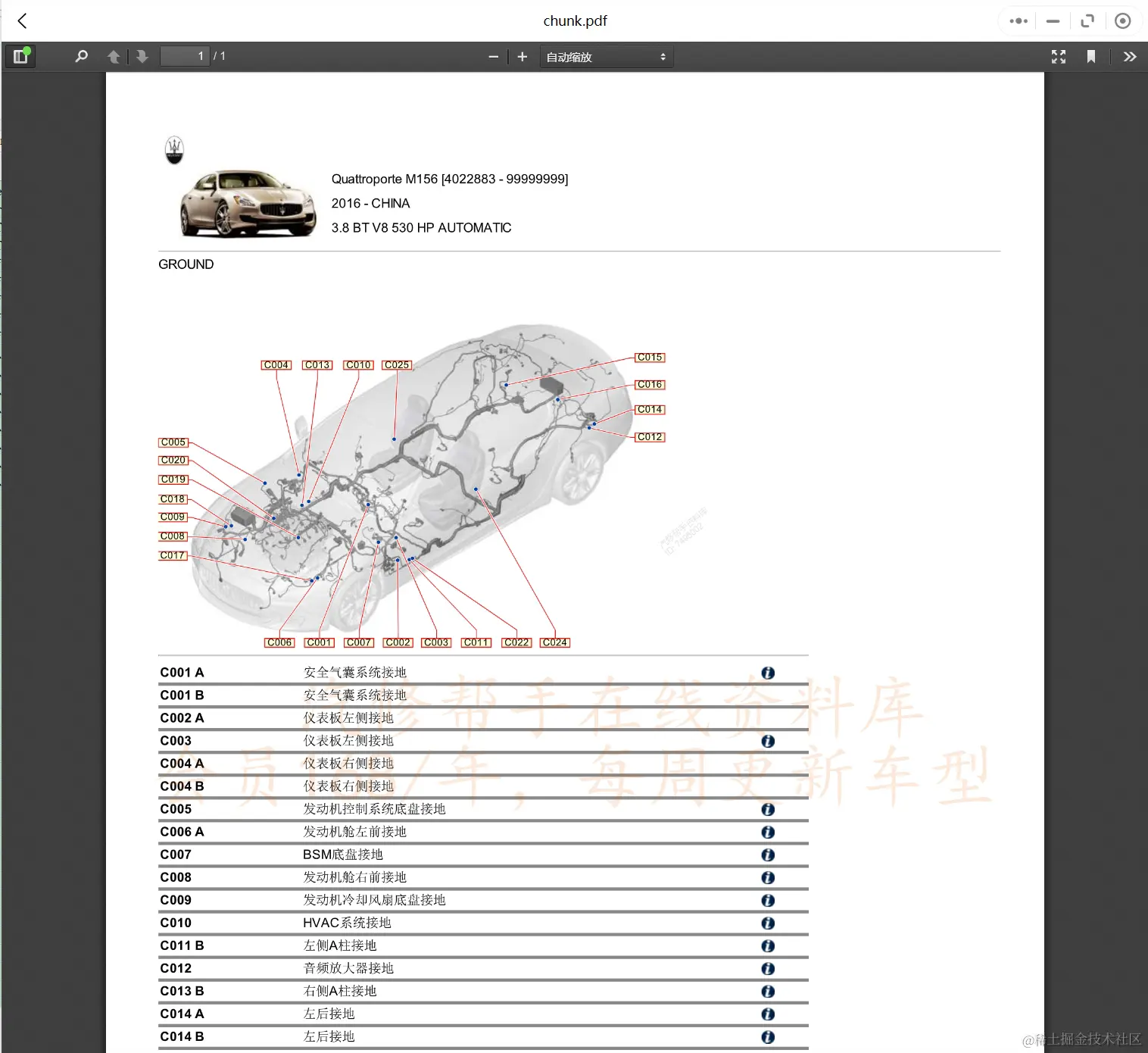Open info for C001 A row
This screenshot has width=1148, height=1053.
[768, 673]
